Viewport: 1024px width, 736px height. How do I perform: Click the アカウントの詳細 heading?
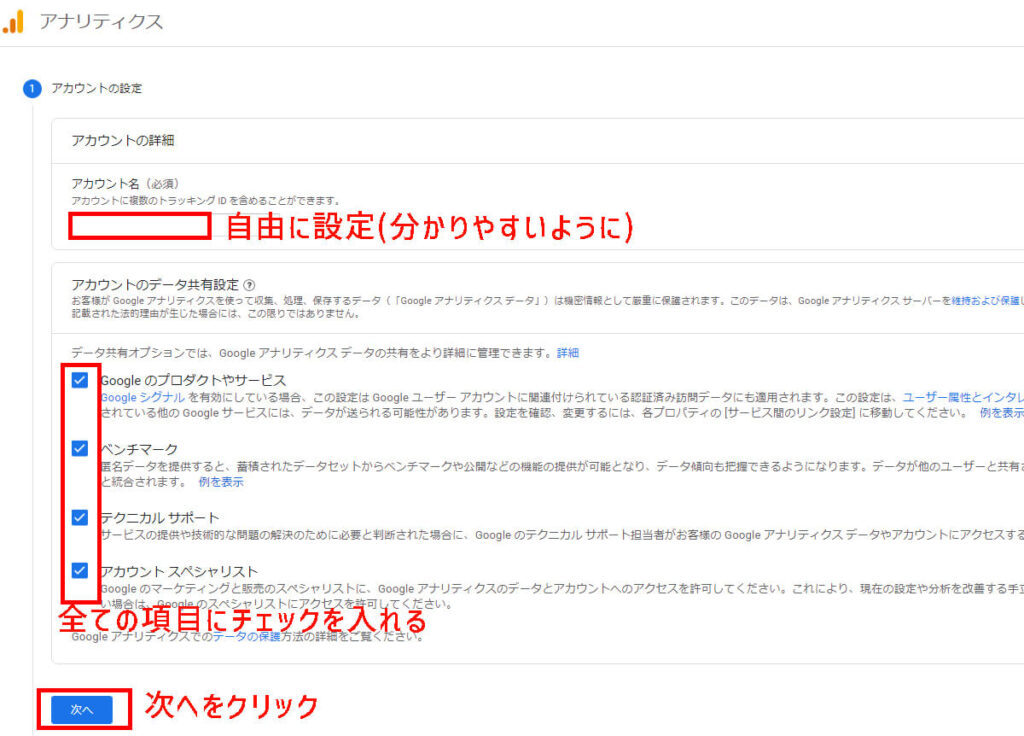(123, 140)
